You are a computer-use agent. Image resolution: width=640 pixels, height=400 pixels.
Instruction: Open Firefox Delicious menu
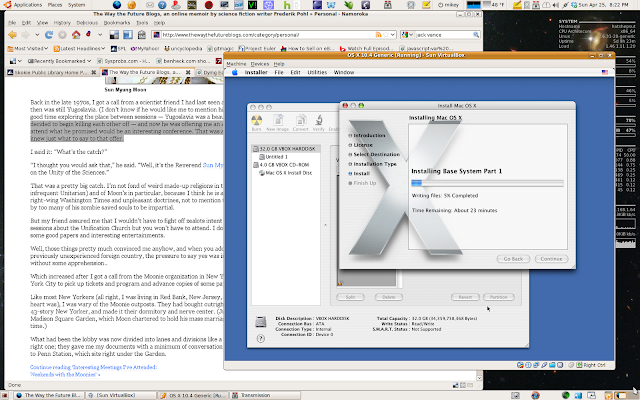point(87,23)
